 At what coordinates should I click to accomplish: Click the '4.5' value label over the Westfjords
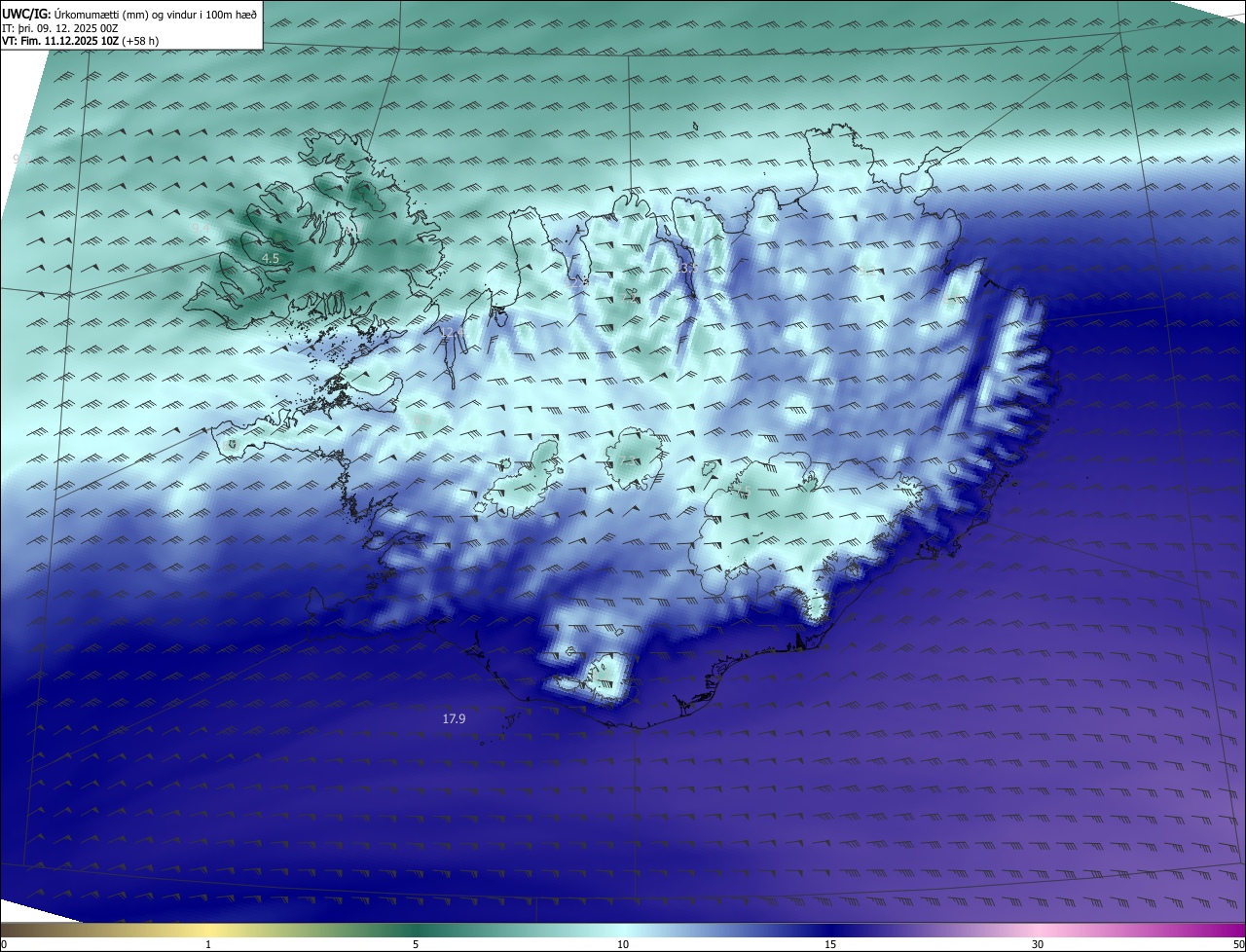[271, 258]
